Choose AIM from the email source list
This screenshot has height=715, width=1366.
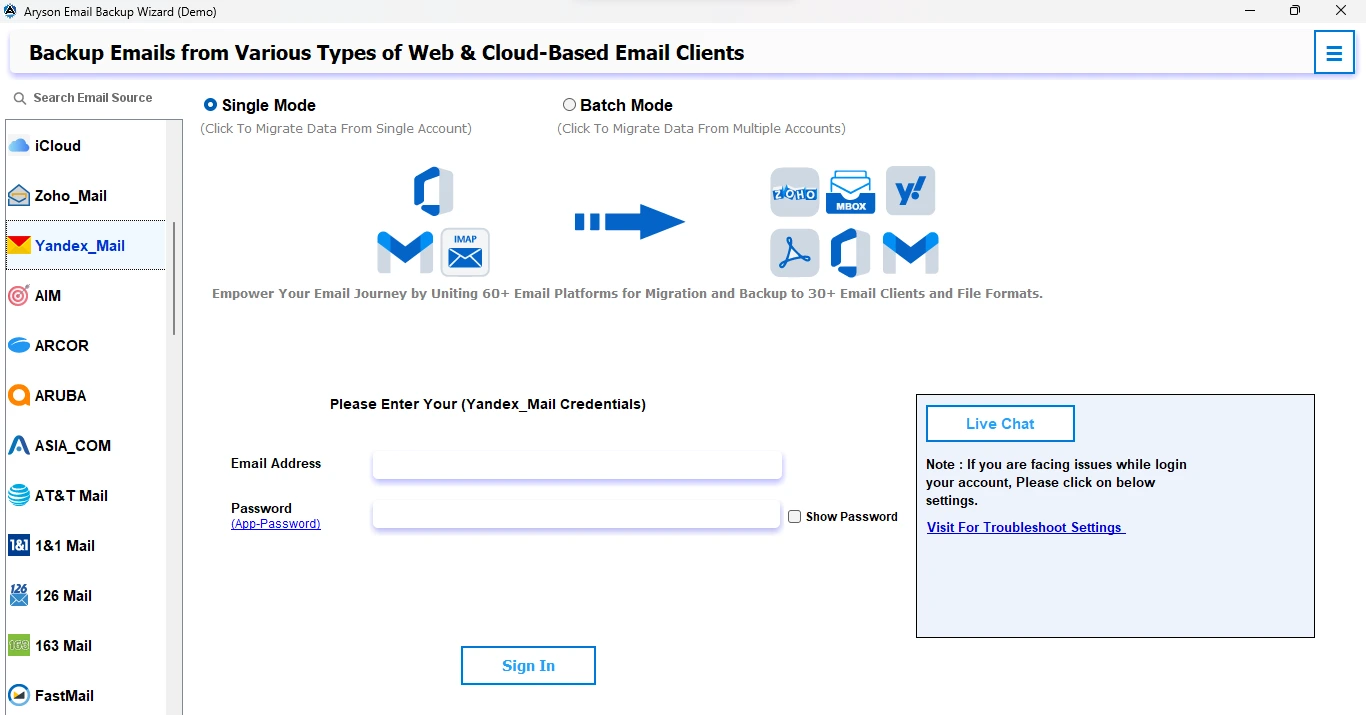(47, 295)
